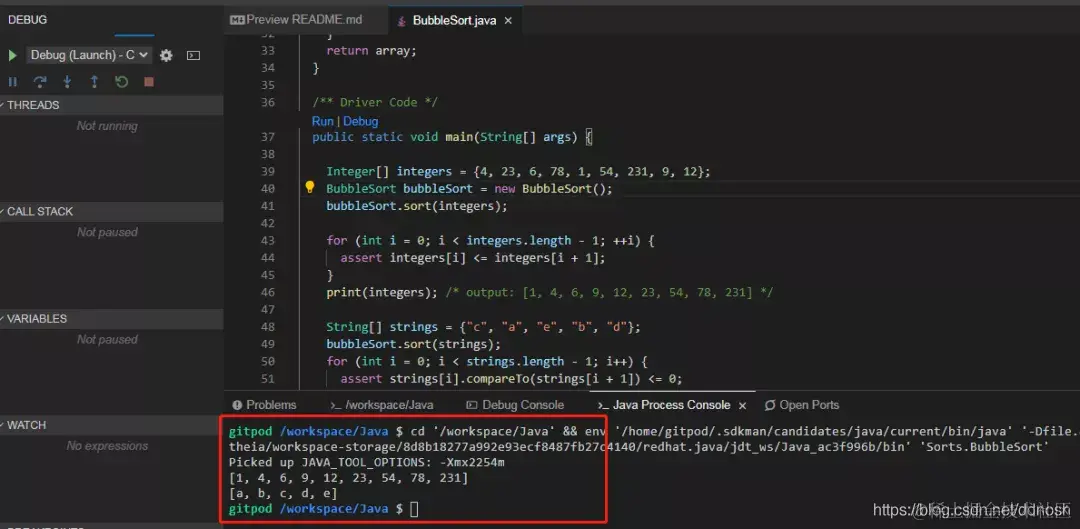This screenshot has height=529, width=1080.
Task: Start debugging with the green play icon
Action: tap(12, 55)
